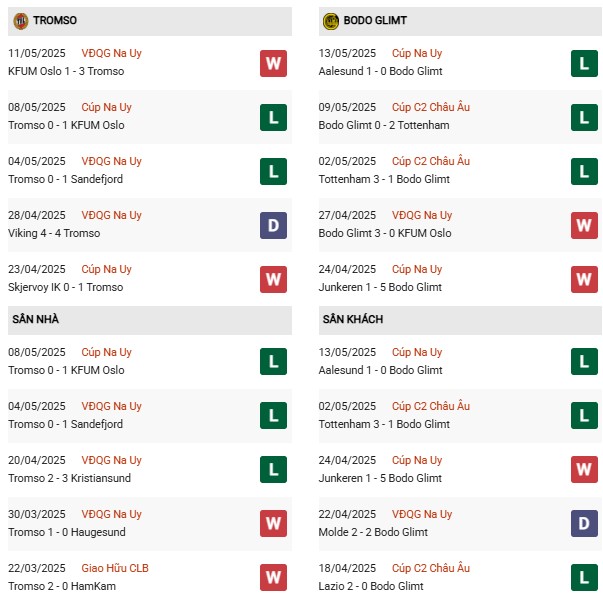Click W badge for Bodo Glimt 3-0 KFUM Oslo
603x598 pixels.
[584, 225]
